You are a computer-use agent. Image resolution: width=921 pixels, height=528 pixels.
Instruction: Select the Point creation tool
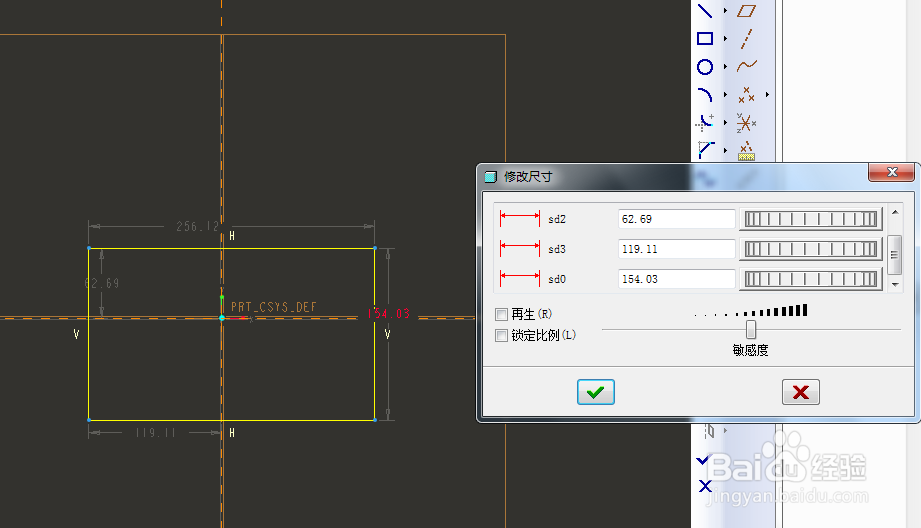click(x=747, y=95)
